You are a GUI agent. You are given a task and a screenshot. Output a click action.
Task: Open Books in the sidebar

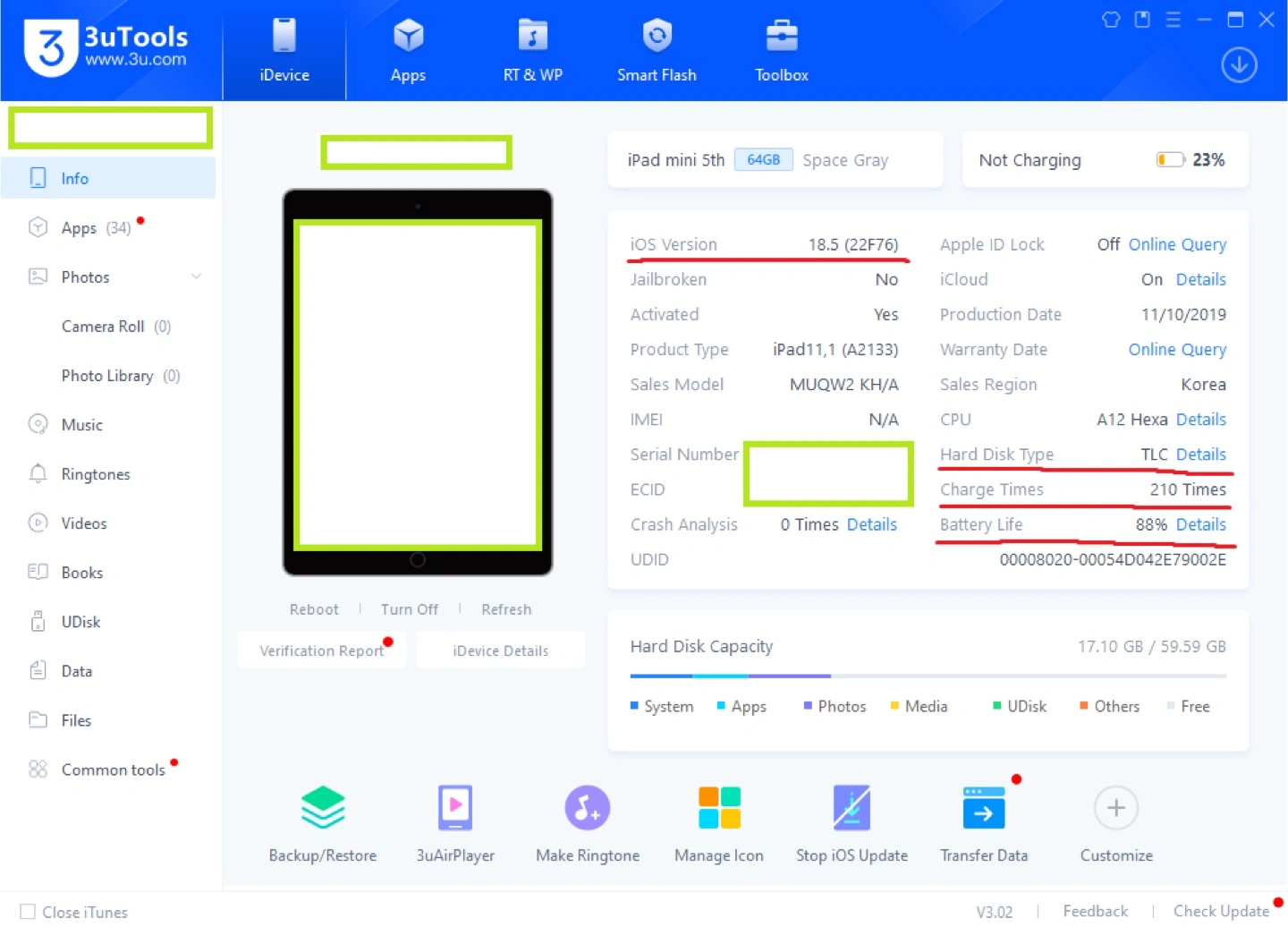(x=108, y=572)
